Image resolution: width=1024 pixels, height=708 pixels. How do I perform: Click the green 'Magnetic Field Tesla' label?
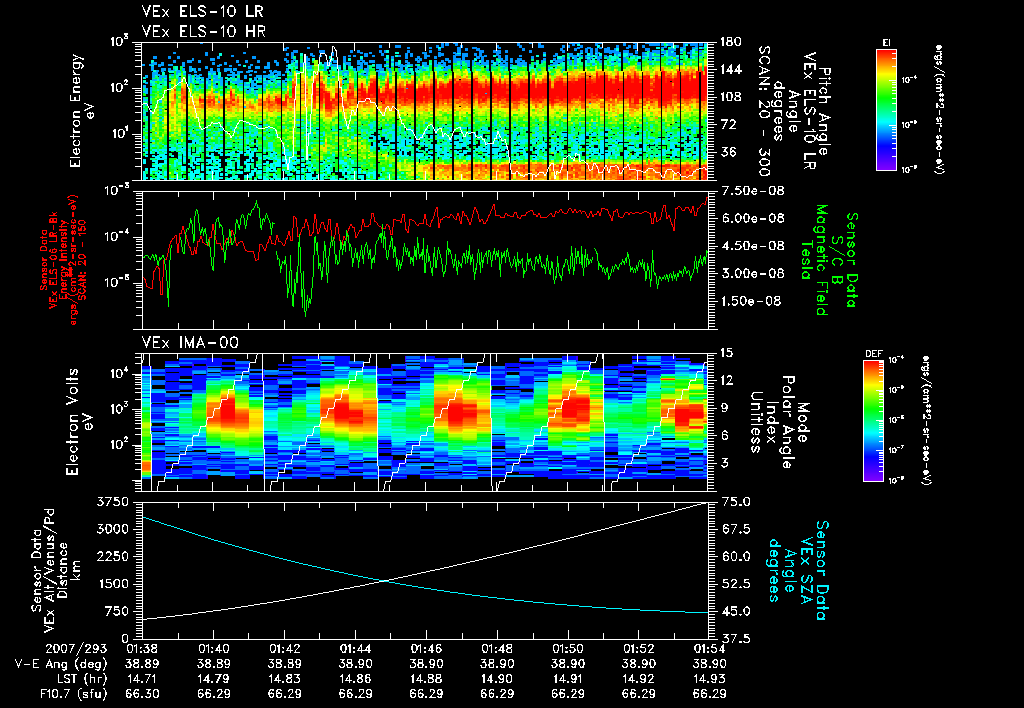(x=814, y=260)
